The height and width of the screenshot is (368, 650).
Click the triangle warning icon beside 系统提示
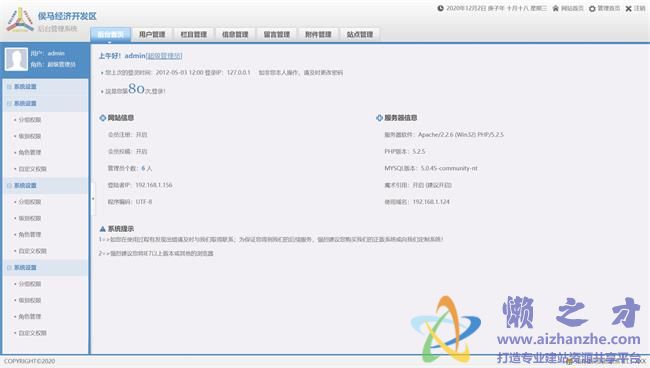click(102, 229)
